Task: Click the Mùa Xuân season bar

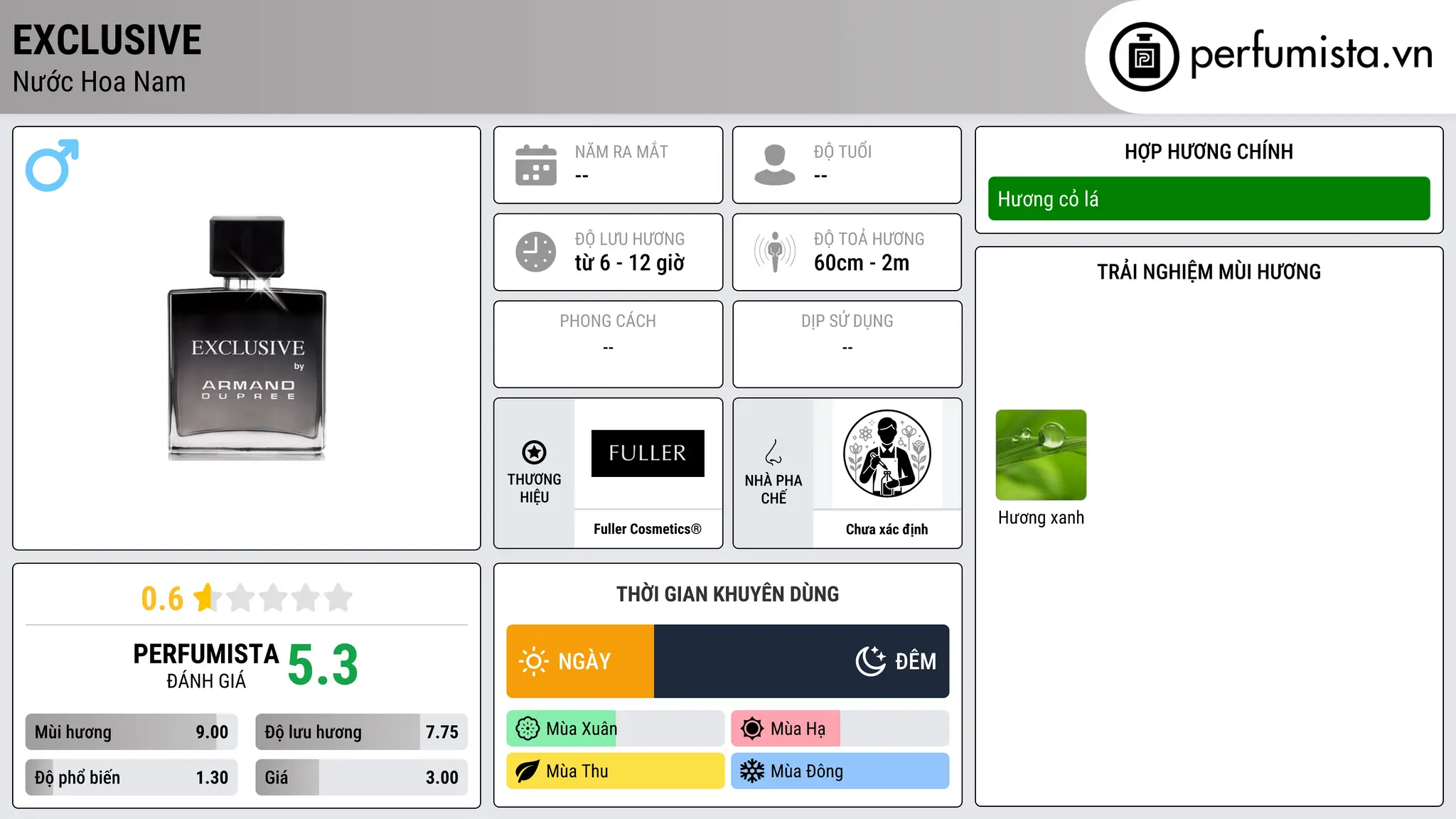Action: [x=616, y=729]
